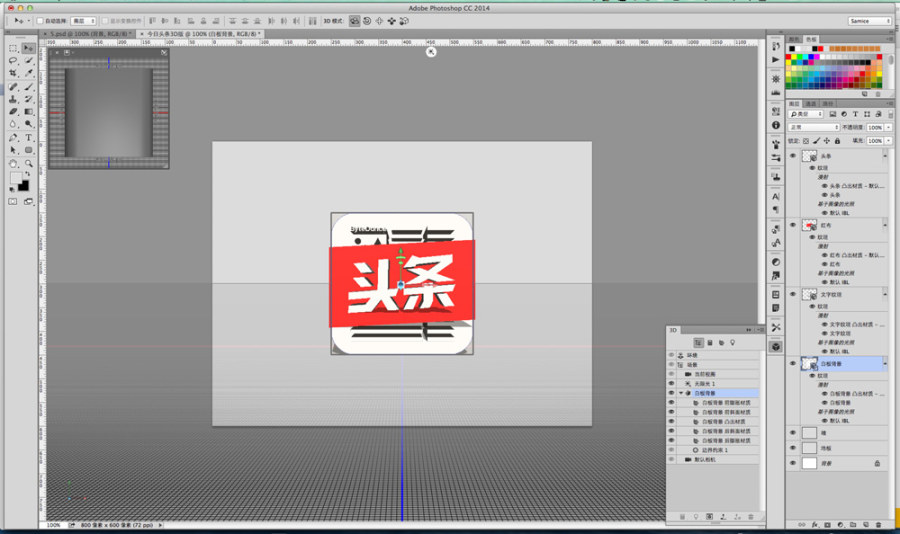900x534 pixels.
Task: Open the opacity value dropdown arrow
Action: point(889,127)
